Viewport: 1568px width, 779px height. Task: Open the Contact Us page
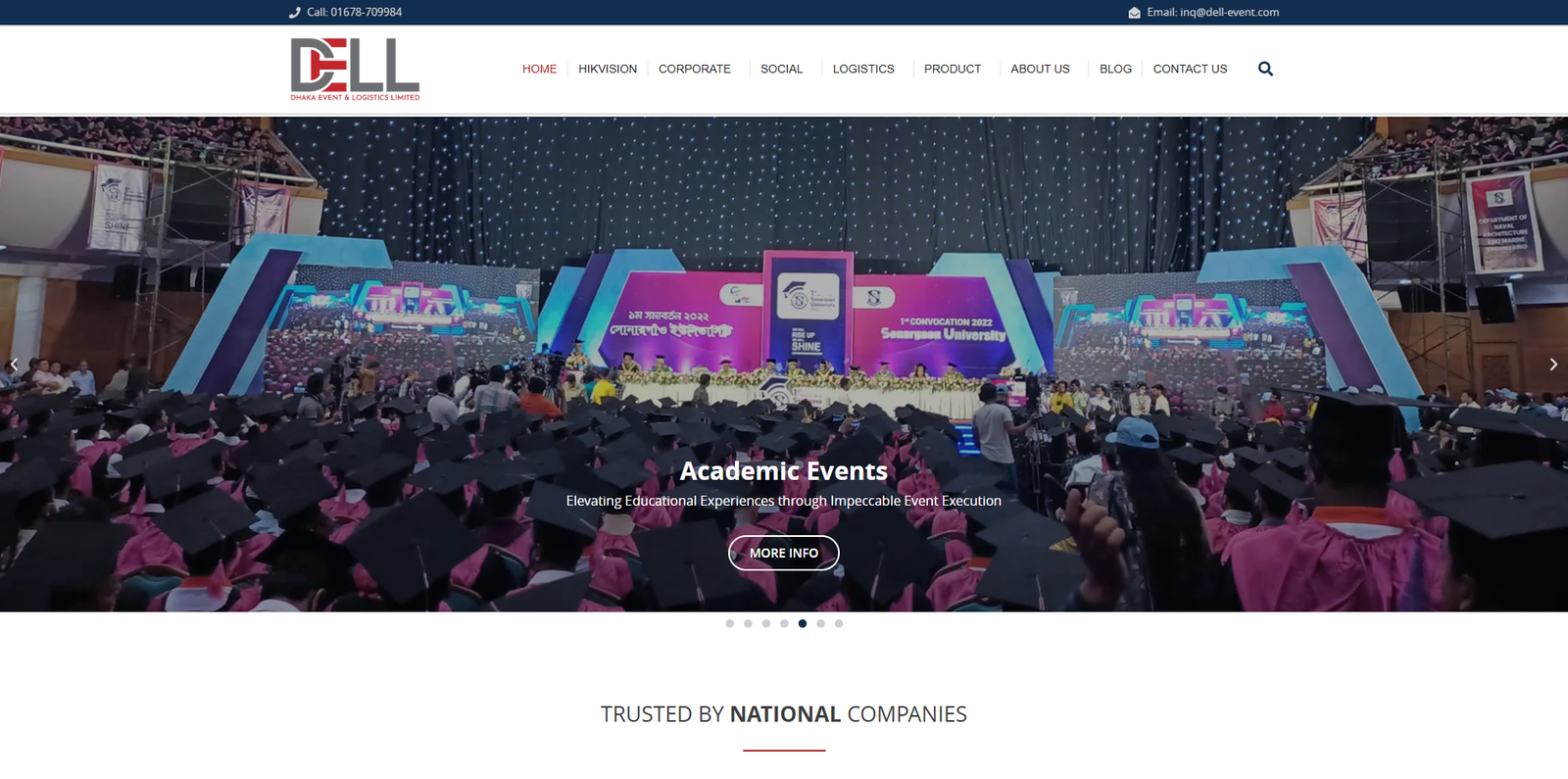1190,69
